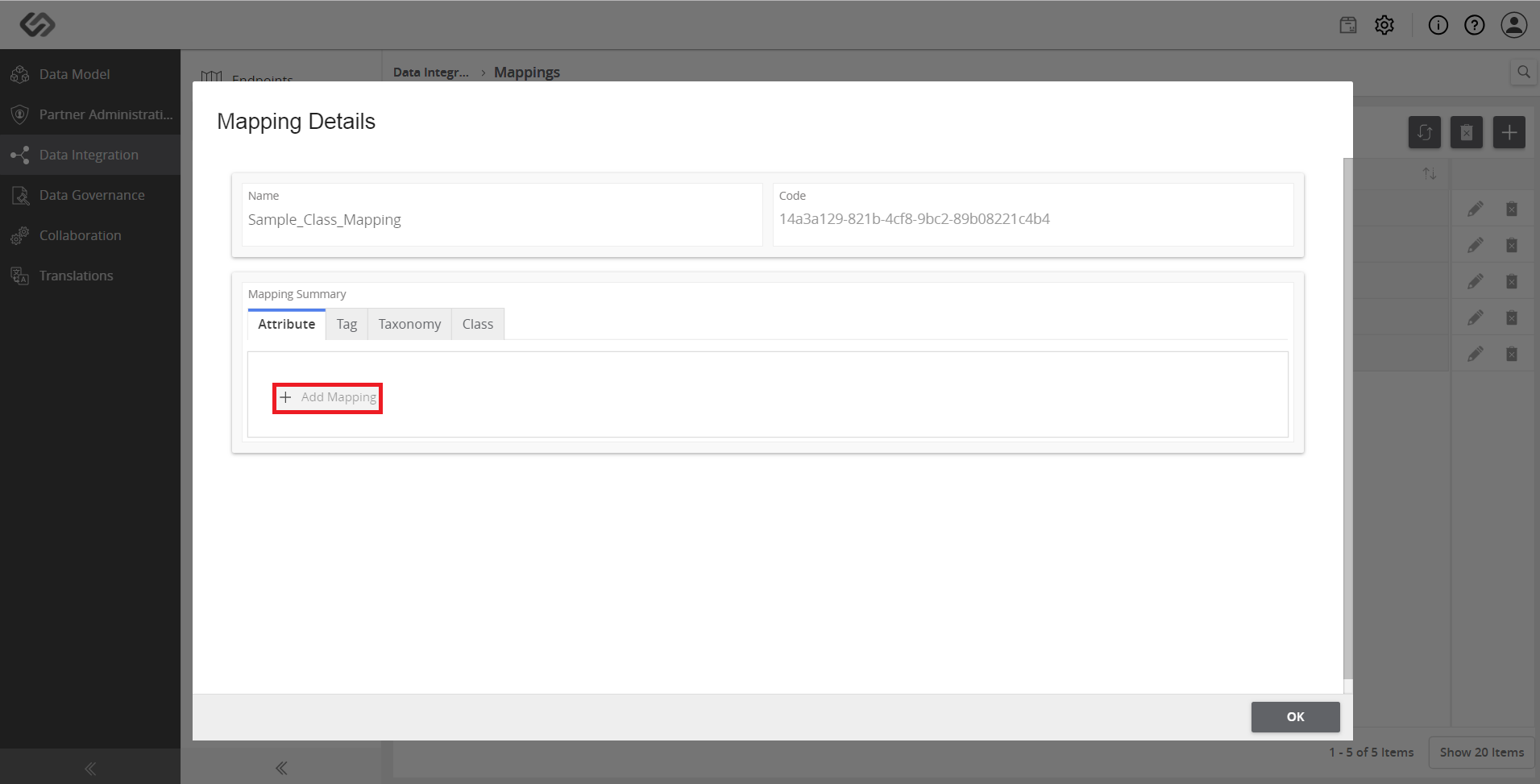This screenshot has width=1540, height=784.
Task: Click the app logo in the header
Action: (x=37, y=24)
